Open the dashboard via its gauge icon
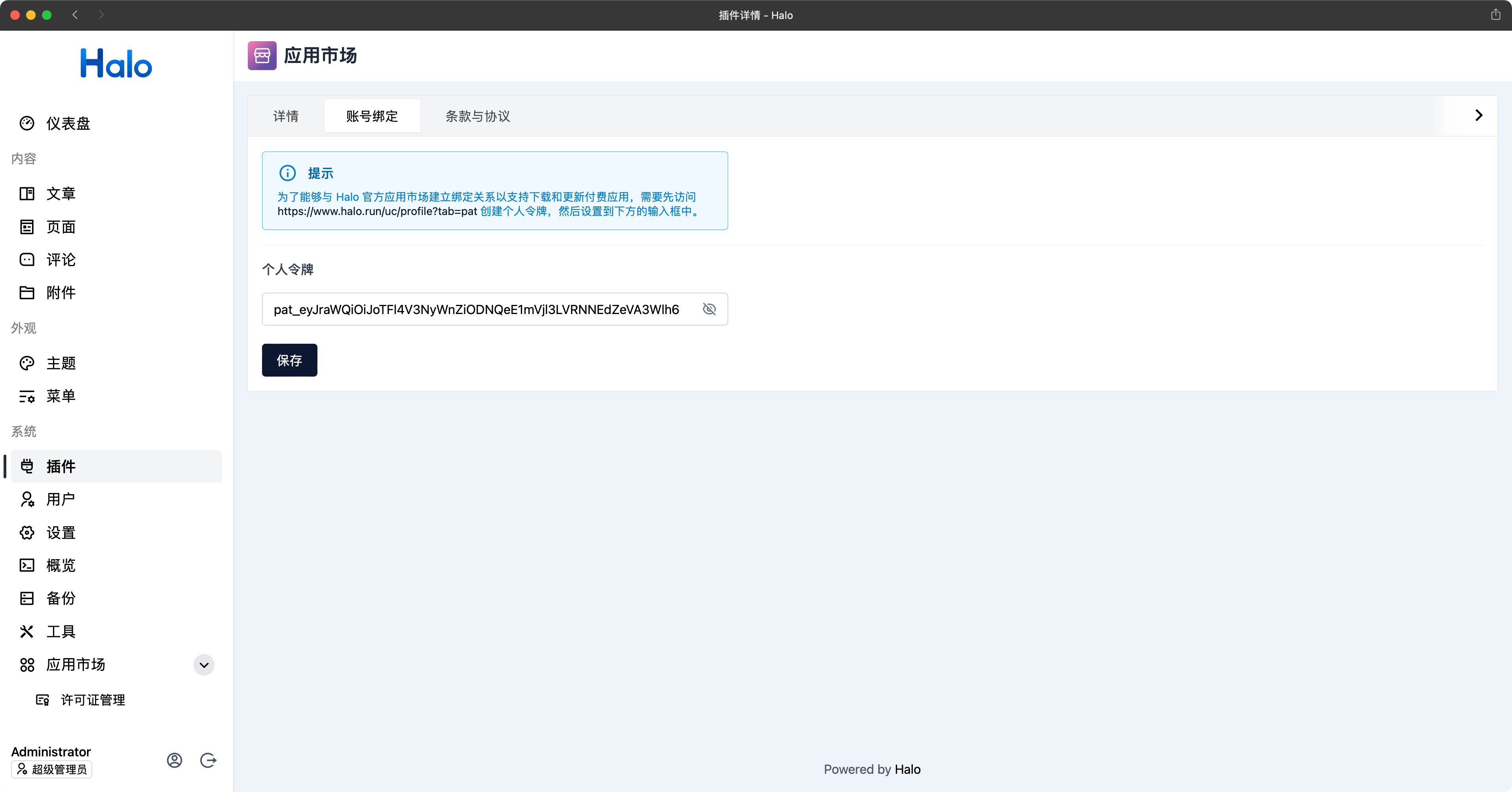 coord(27,123)
